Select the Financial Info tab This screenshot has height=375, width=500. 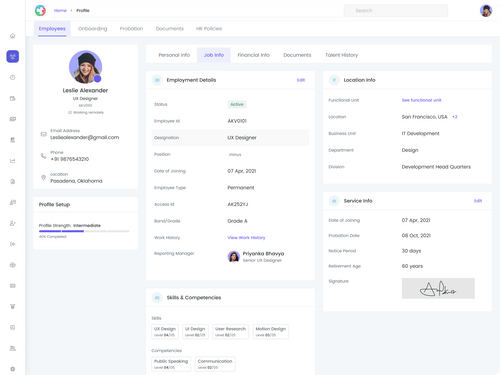[253, 55]
